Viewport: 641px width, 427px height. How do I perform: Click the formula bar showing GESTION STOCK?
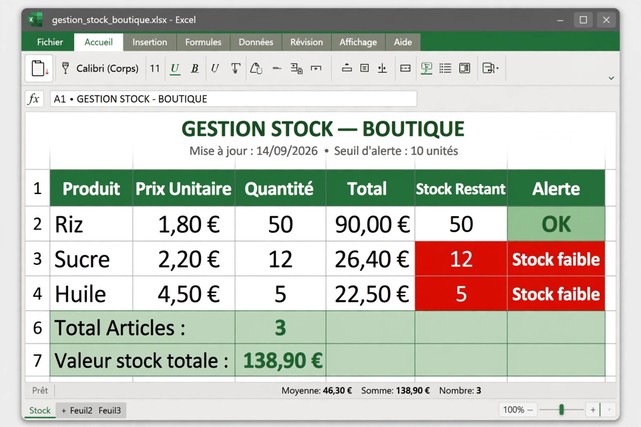233,99
